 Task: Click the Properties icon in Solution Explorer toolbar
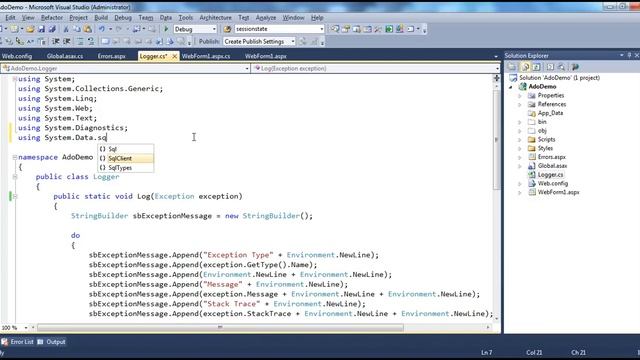[x=511, y=67]
